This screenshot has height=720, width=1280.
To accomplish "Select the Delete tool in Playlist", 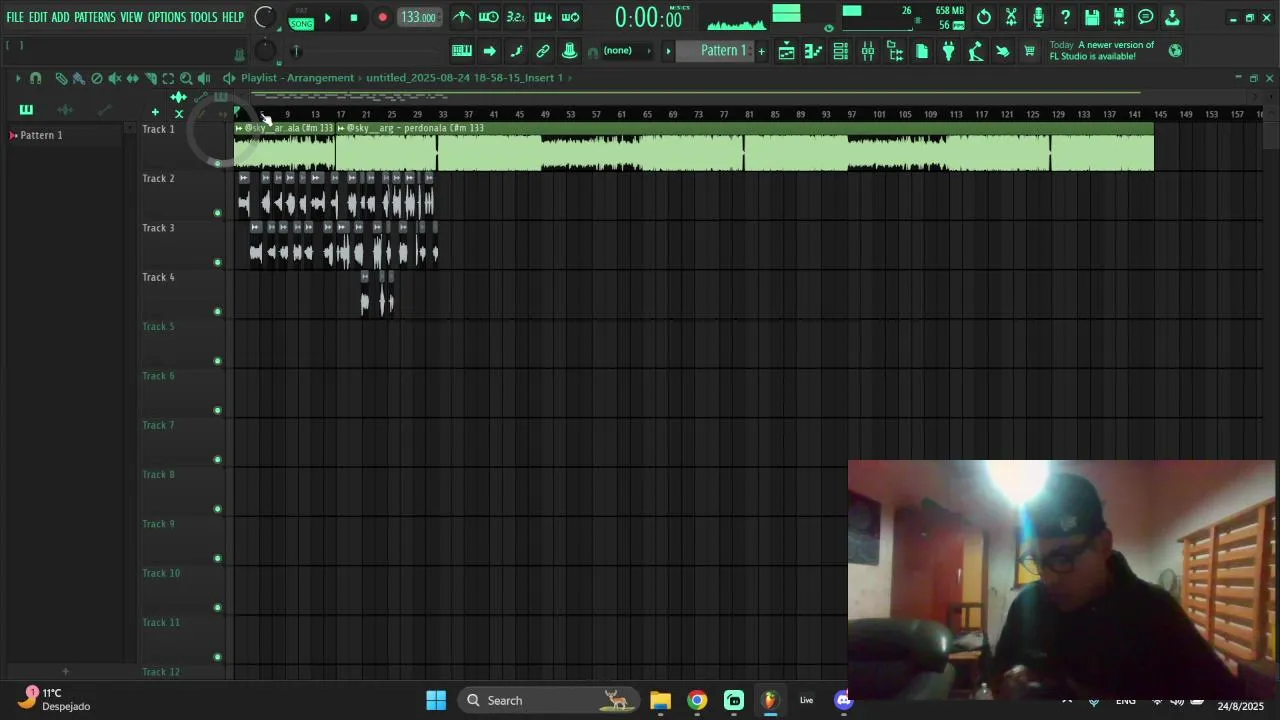I will coord(97,78).
